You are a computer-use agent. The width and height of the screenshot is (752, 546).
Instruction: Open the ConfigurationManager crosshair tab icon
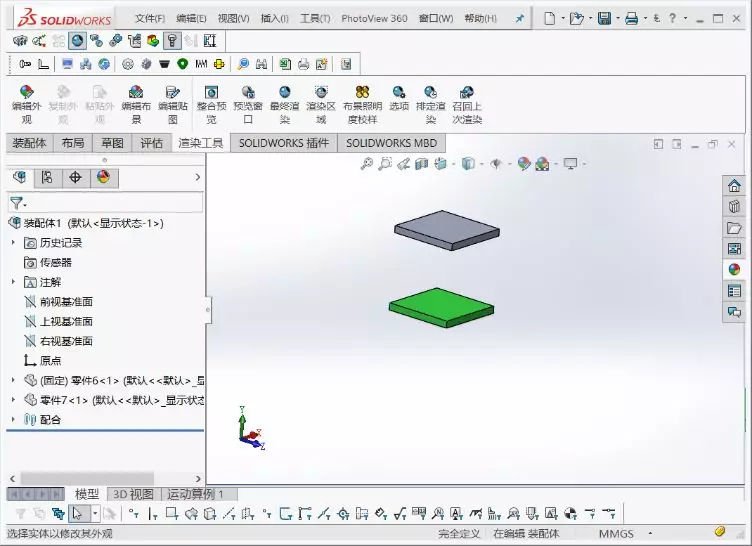[x=75, y=178]
